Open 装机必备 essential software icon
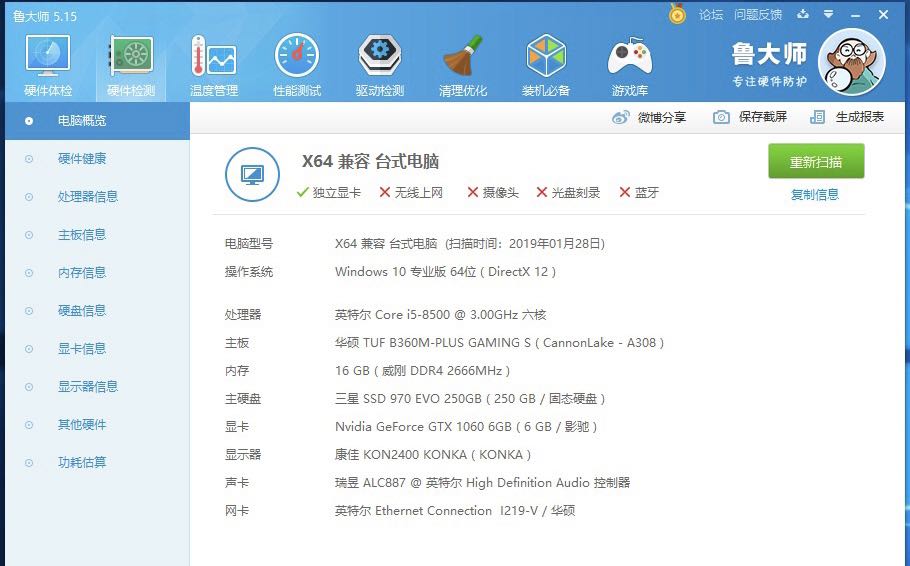This screenshot has width=910, height=566. point(546,65)
